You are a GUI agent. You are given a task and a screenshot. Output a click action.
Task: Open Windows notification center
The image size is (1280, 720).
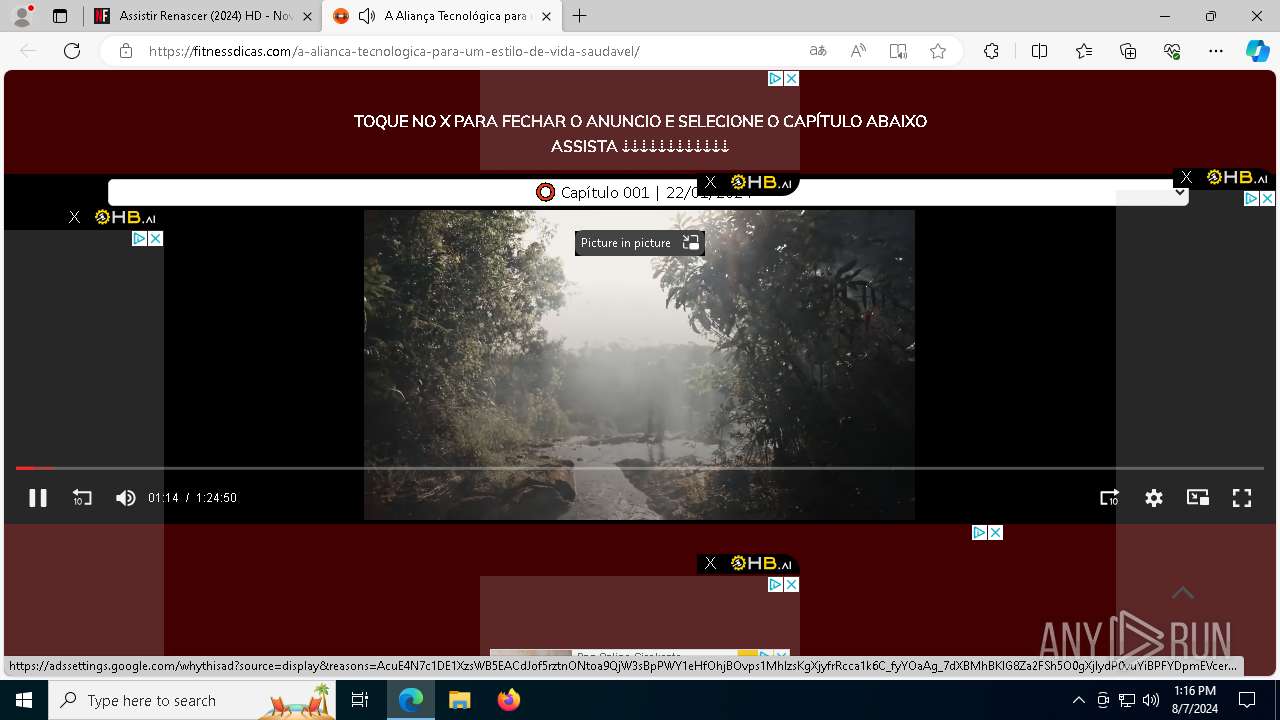pos(1247,700)
